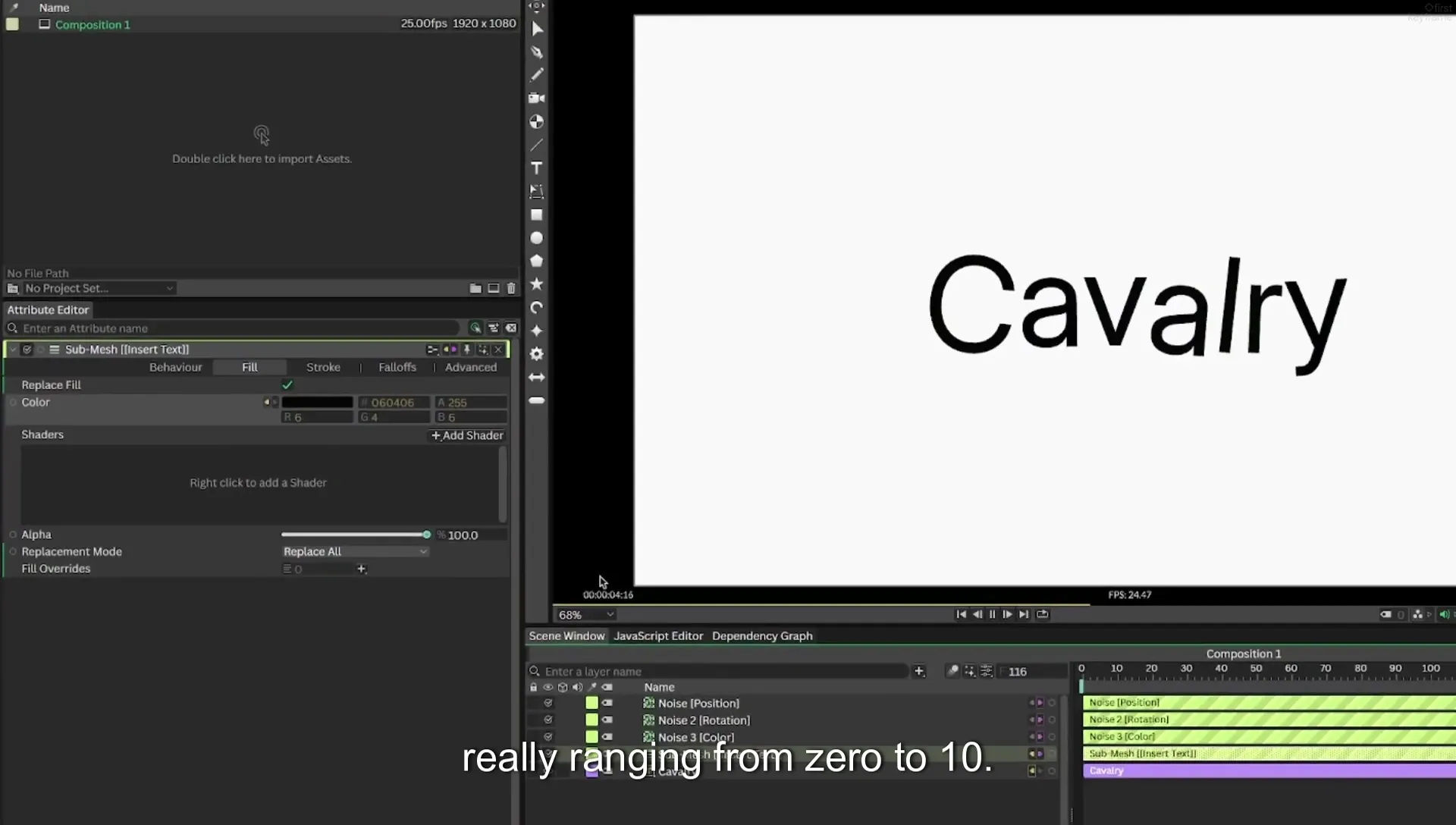This screenshot has width=1456, height=825.
Task: Select the Capsule shape tool
Action: coord(537,400)
